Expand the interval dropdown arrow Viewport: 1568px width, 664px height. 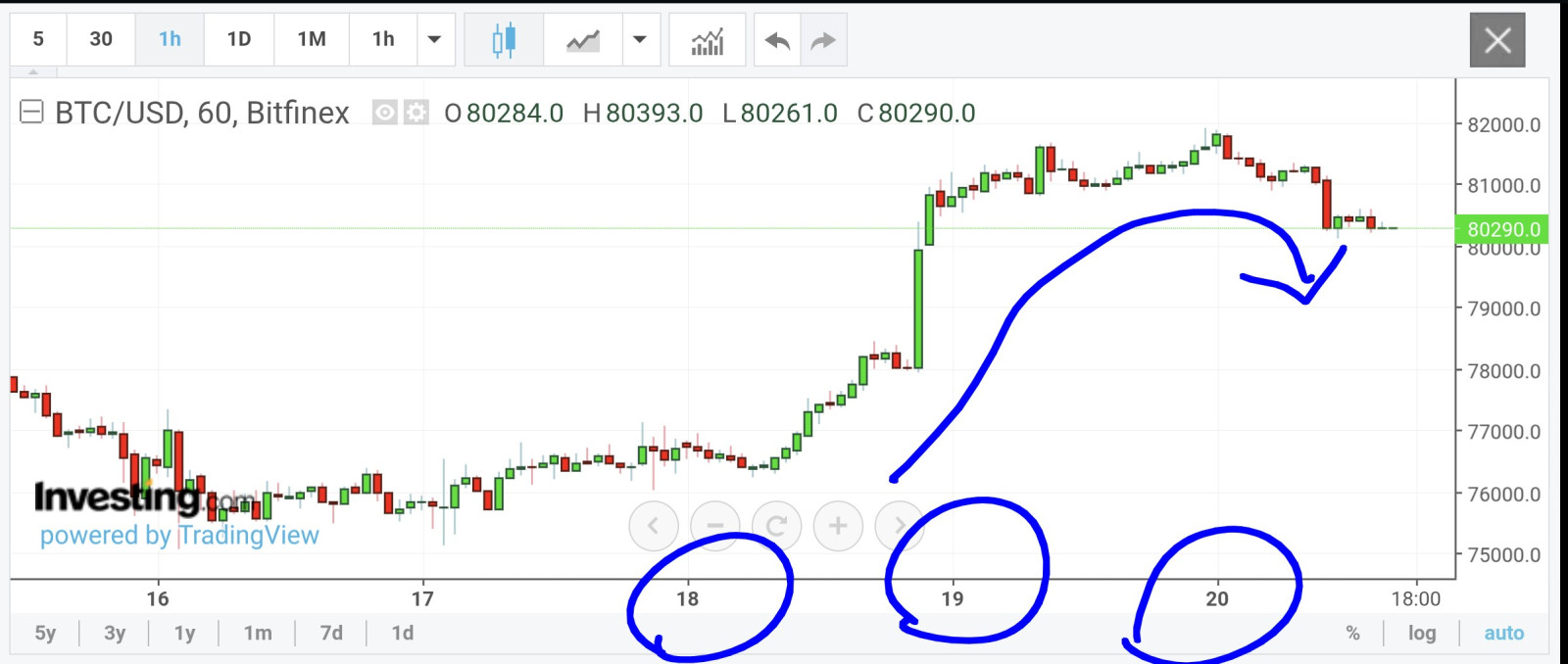(434, 40)
